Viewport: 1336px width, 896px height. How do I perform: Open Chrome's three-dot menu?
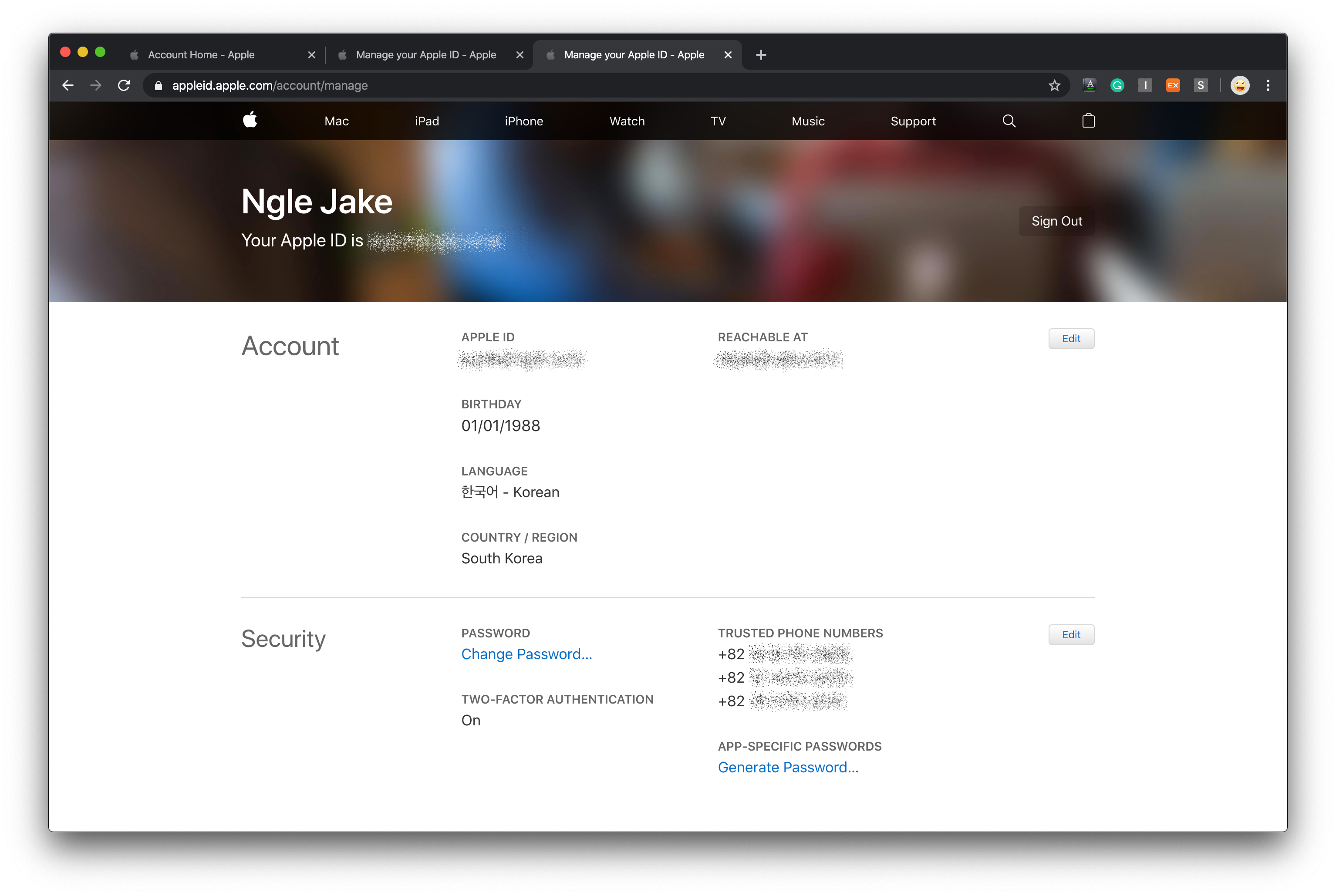(1268, 86)
